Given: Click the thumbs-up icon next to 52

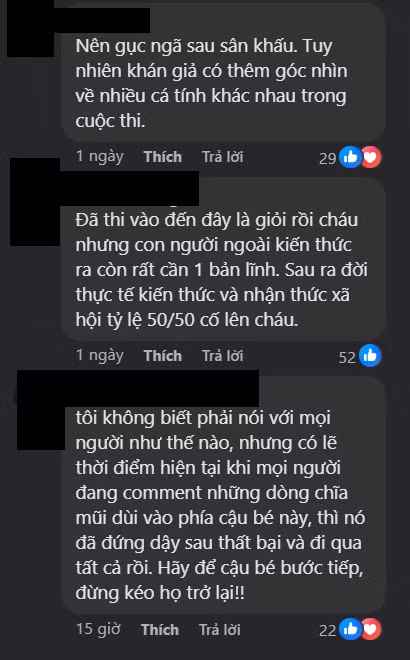Looking at the screenshot, I should 370,356.
